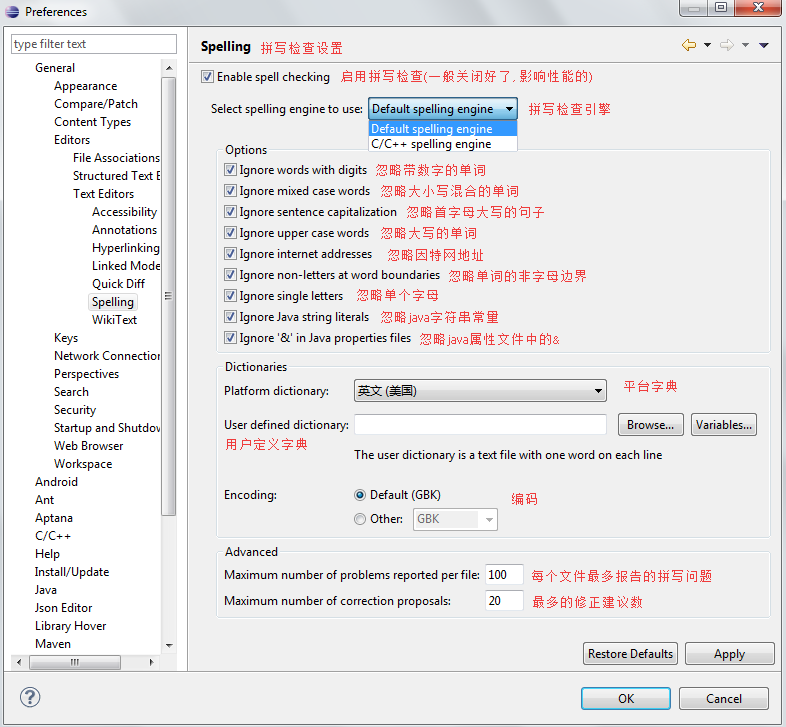The width and height of the screenshot is (786, 727).
Task: Select Android tree item
Action: pos(56,482)
